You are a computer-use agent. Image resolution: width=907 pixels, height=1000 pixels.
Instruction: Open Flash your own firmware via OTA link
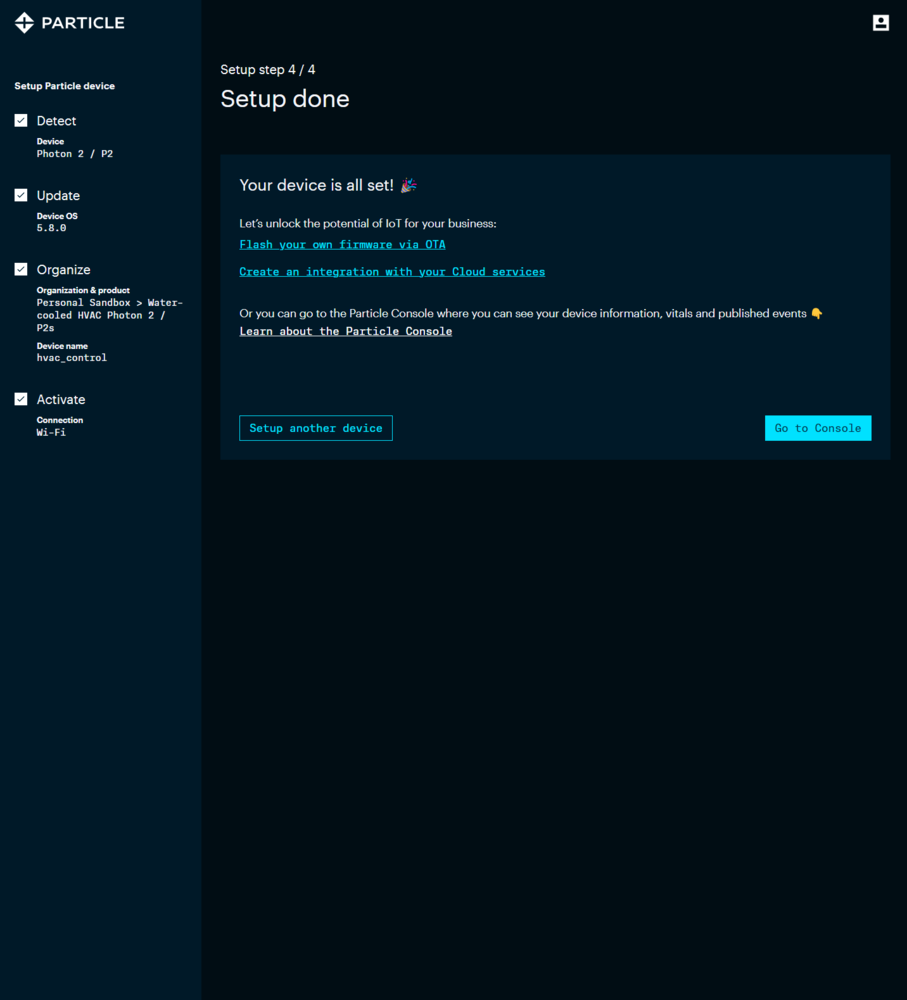(x=343, y=244)
